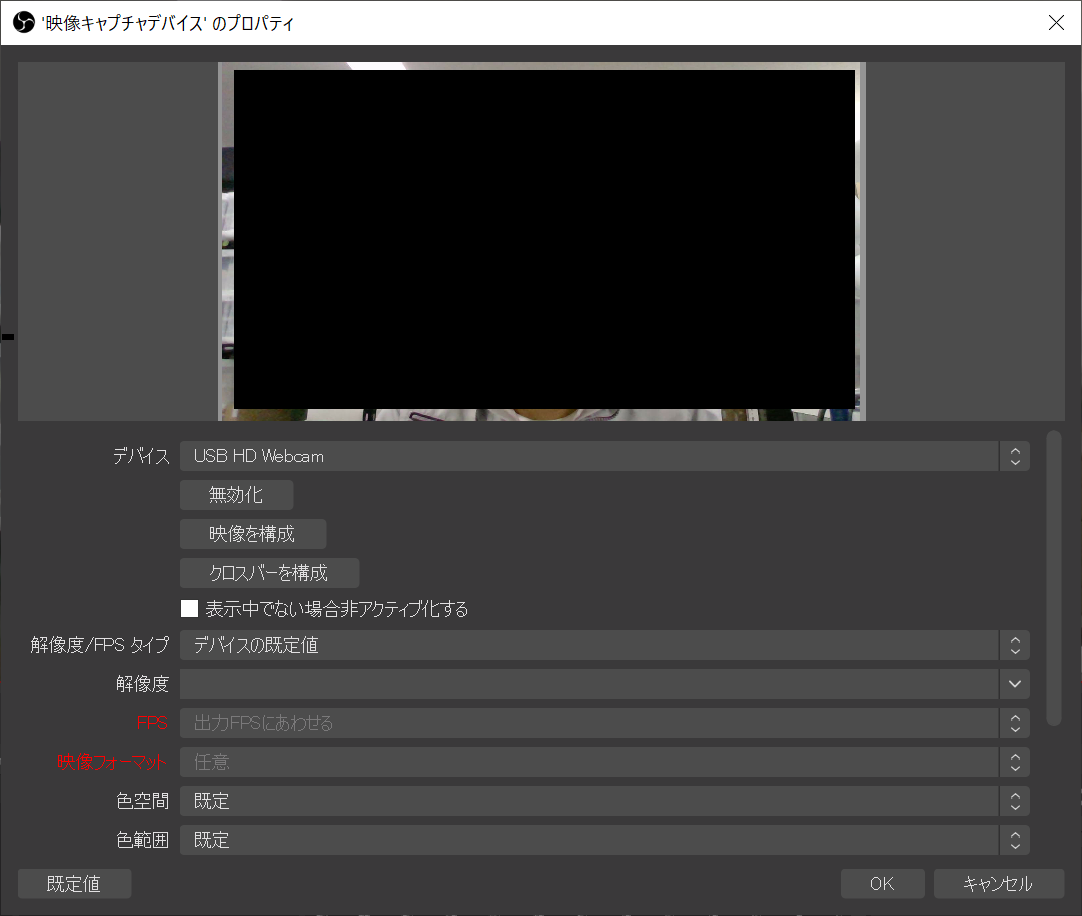This screenshot has height=916, width=1082.
Task: Open the empty 解像度 dropdown
Action: (590, 684)
